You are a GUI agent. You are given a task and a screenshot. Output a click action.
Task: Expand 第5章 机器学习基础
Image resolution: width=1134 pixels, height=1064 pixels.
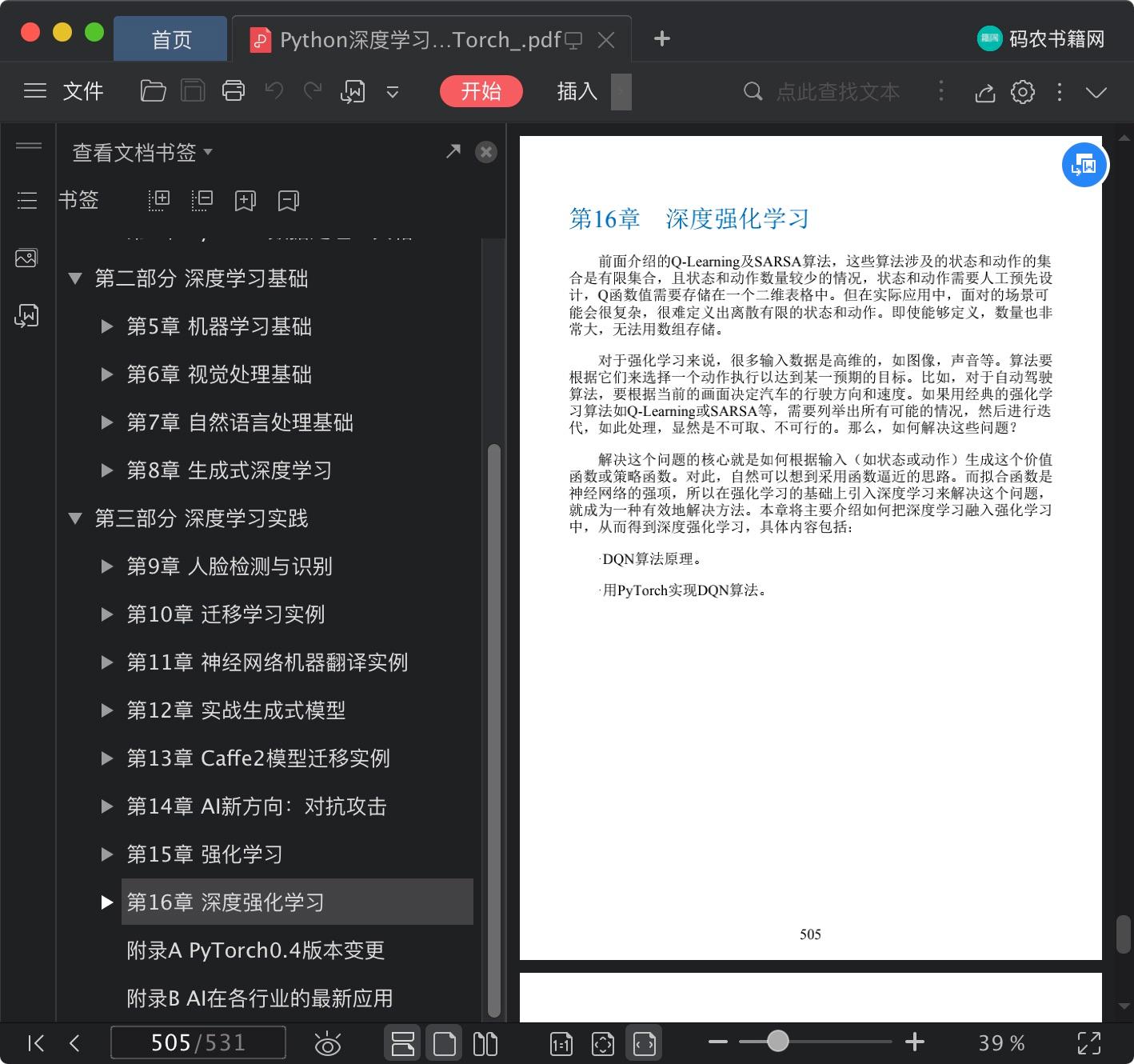[107, 326]
